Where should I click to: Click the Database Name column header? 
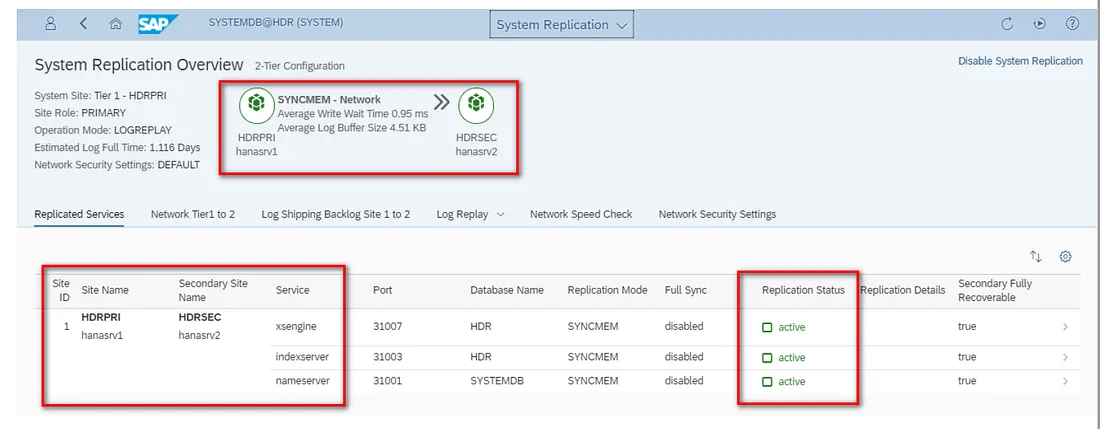[507, 290]
